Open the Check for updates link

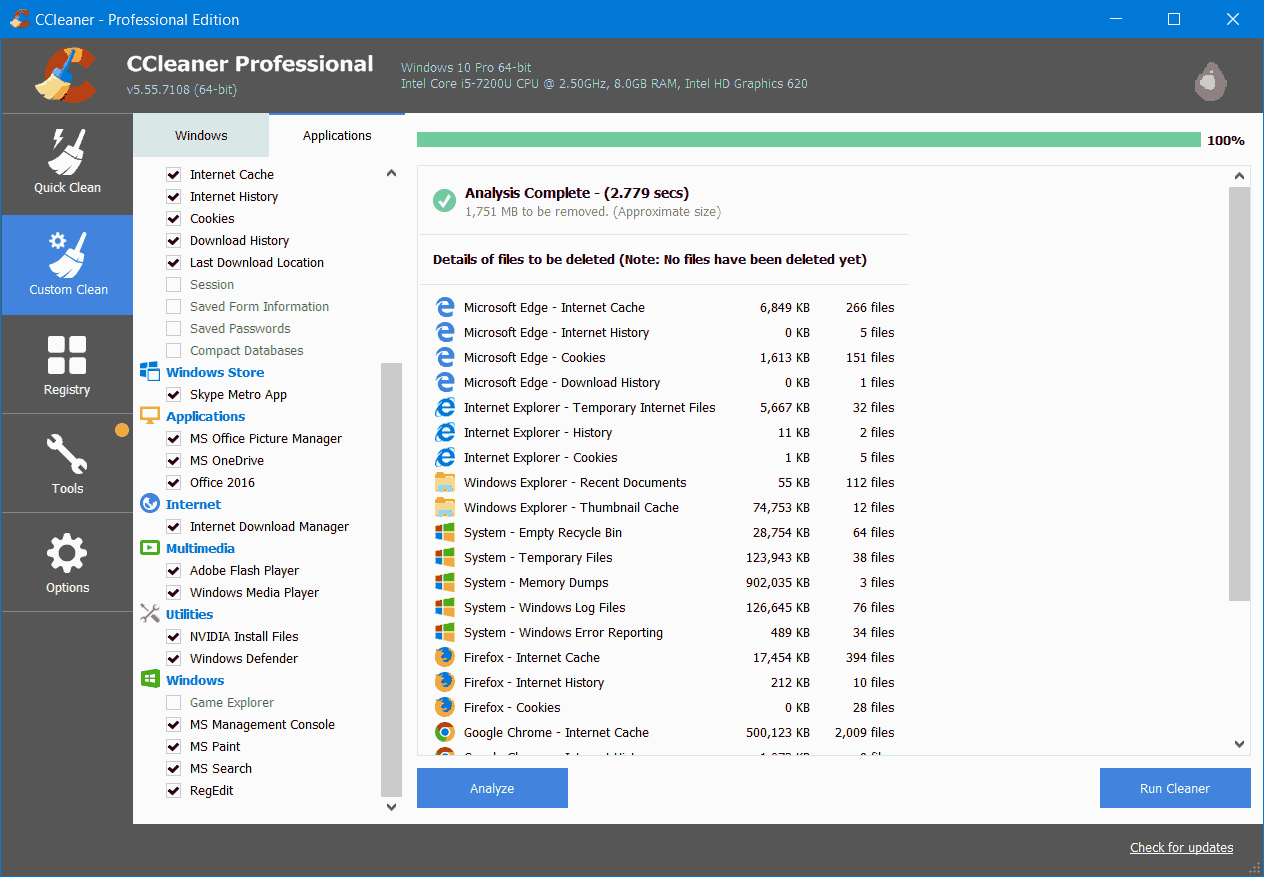1181,847
